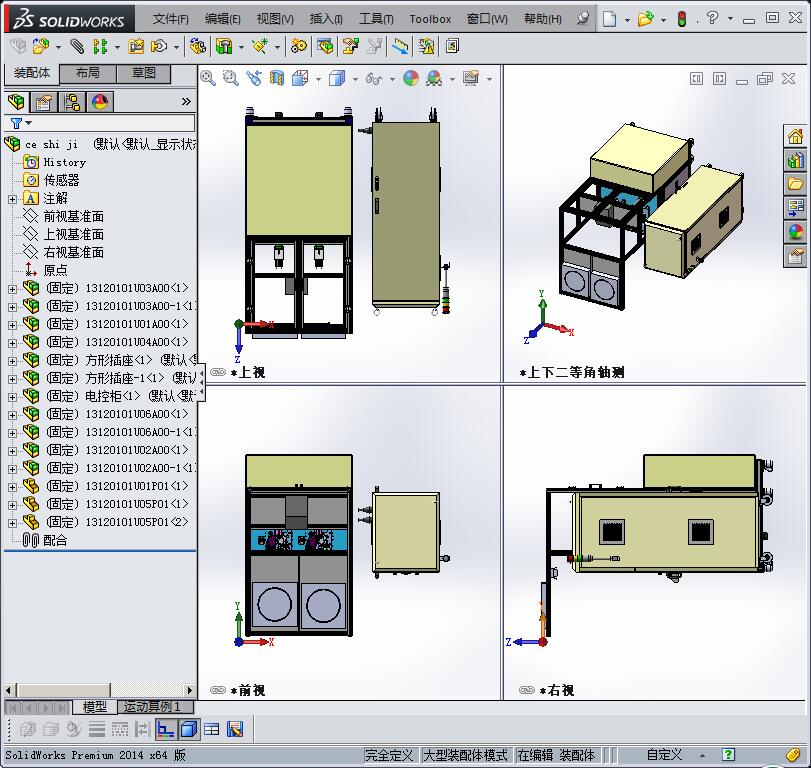
Task: Open FeatureManager design tree tab icon
Action: [x=17, y=102]
